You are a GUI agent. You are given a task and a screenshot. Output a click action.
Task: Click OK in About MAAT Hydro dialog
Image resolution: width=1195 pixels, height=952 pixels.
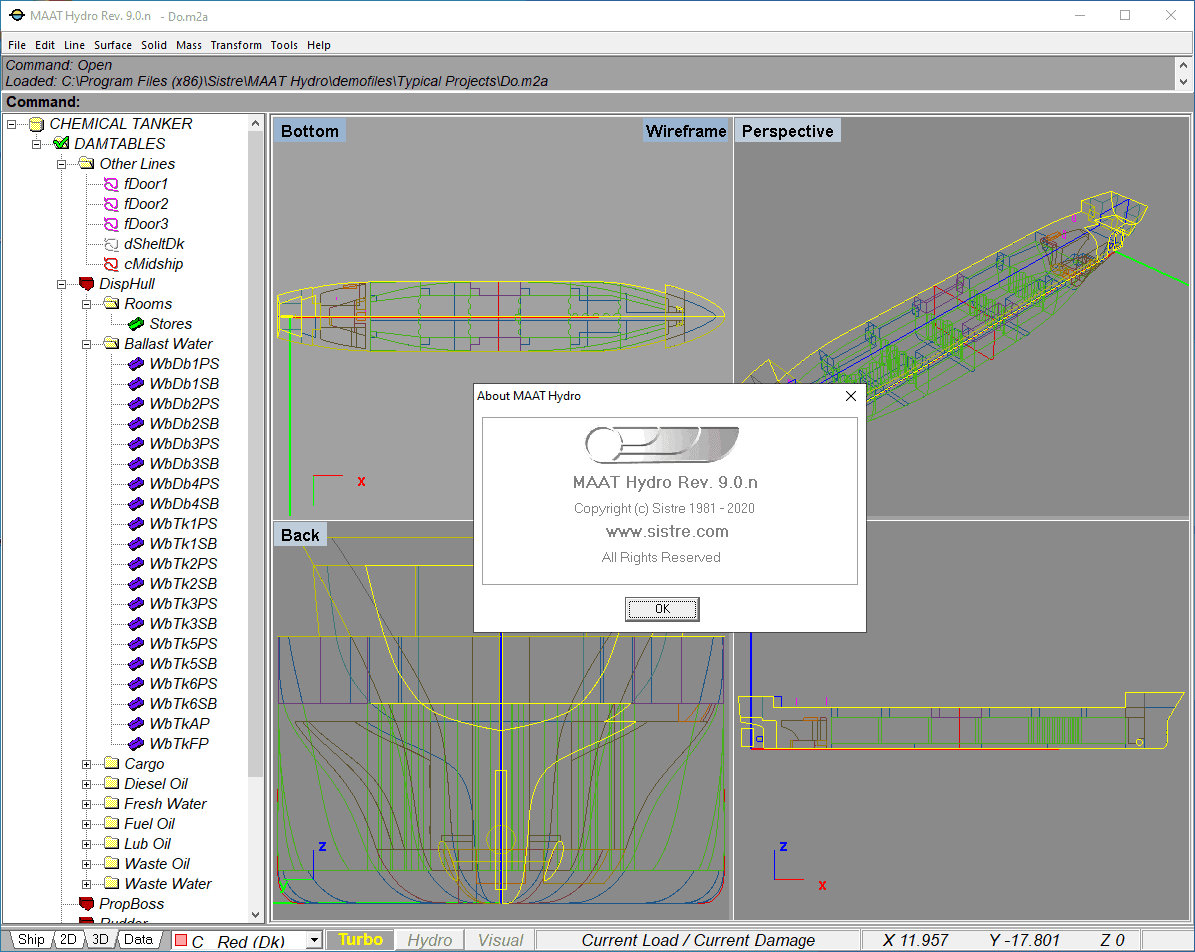(x=662, y=609)
